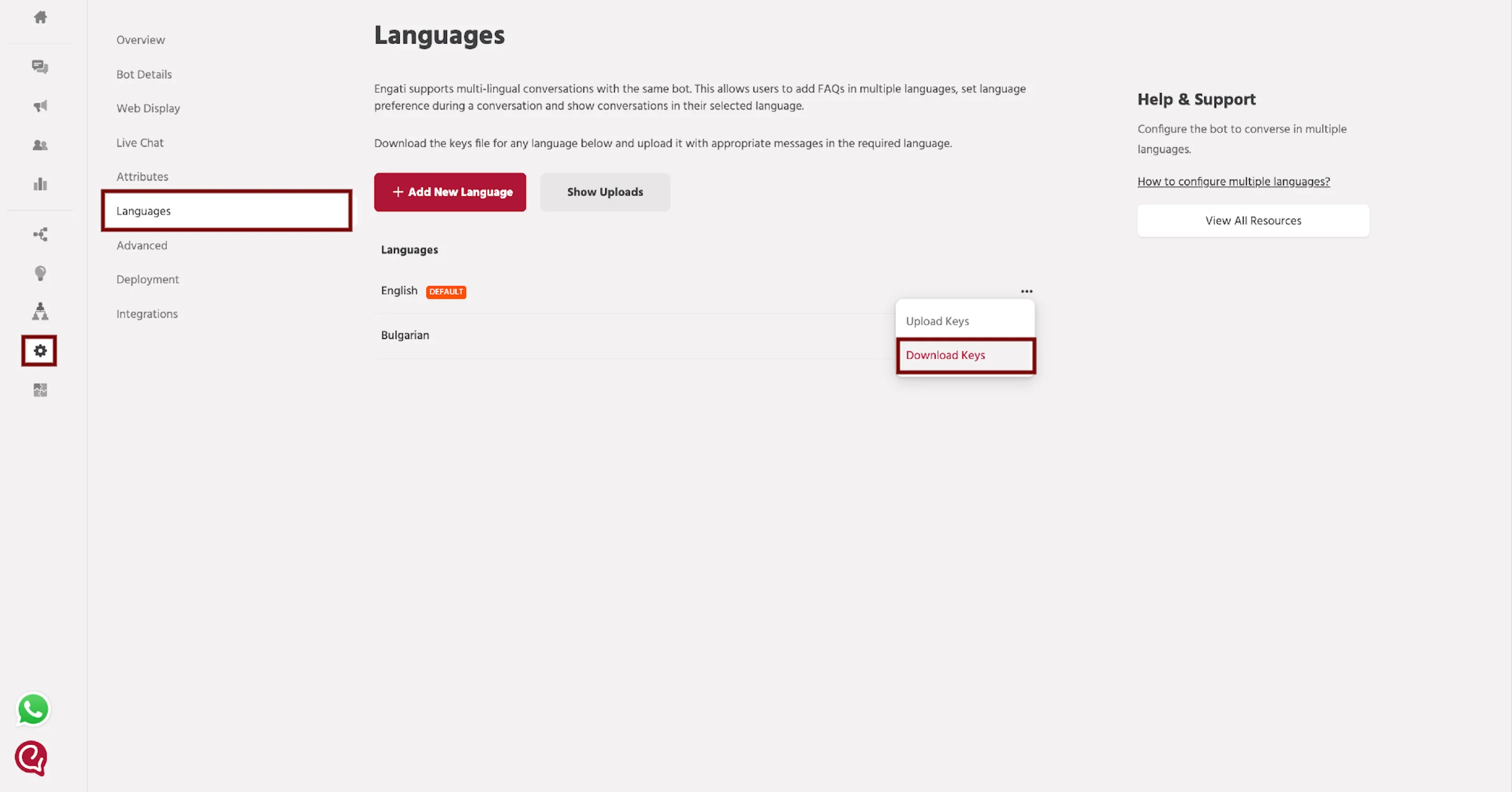
Task: Select Live Chat in settings menu
Action: click(140, 142)
